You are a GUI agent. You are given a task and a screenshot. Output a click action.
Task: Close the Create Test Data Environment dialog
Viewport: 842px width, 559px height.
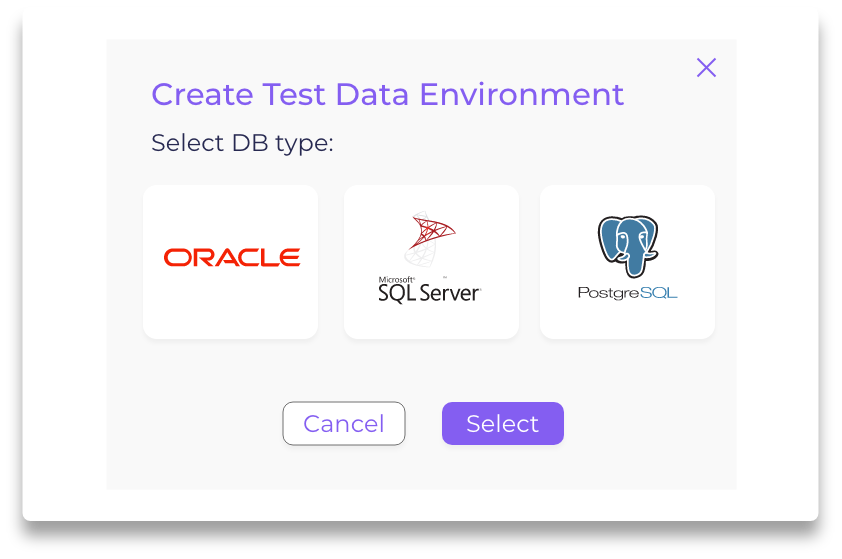[x=706, y=68]
